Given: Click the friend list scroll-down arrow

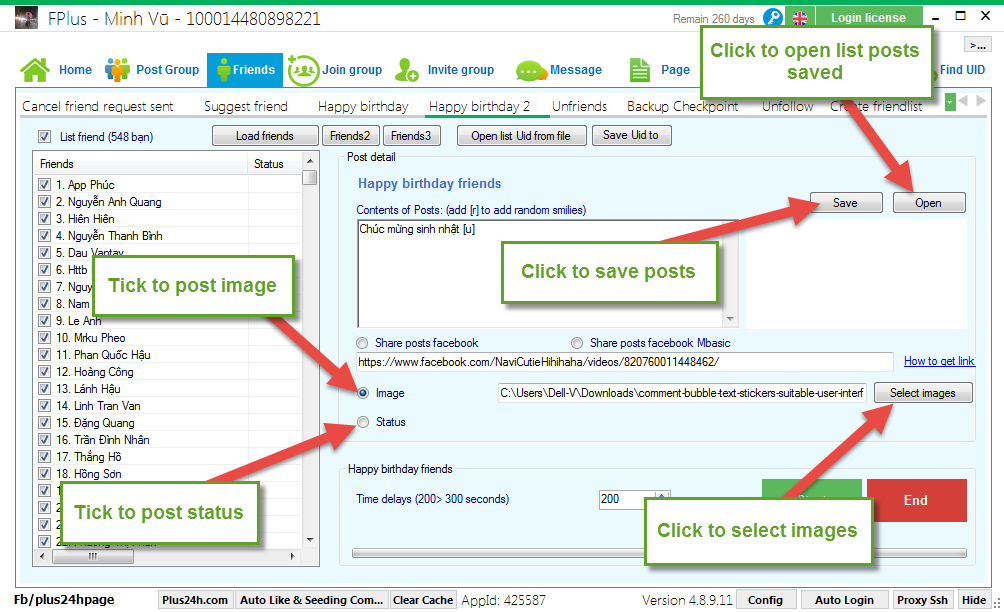Looking at the screenshot, I should point(310,540).
